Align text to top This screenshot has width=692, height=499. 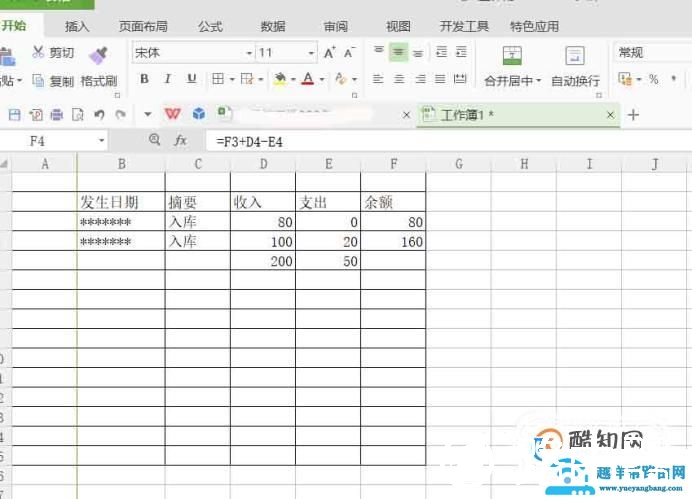[379, 52]
